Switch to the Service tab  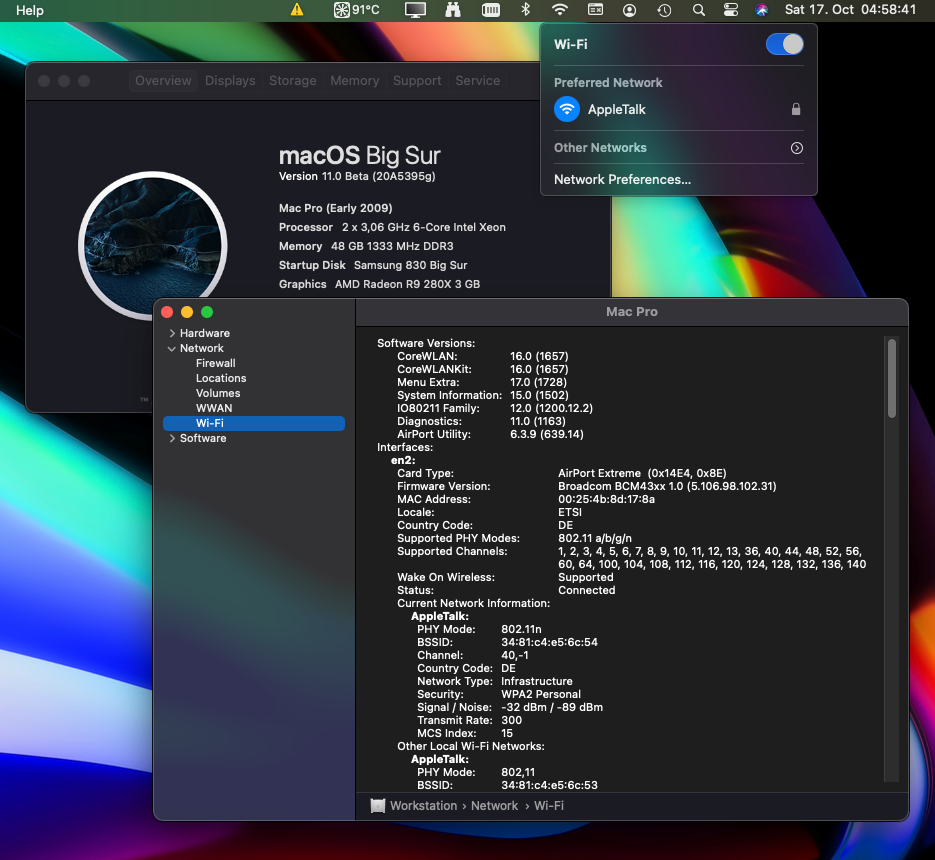point(478,81)
